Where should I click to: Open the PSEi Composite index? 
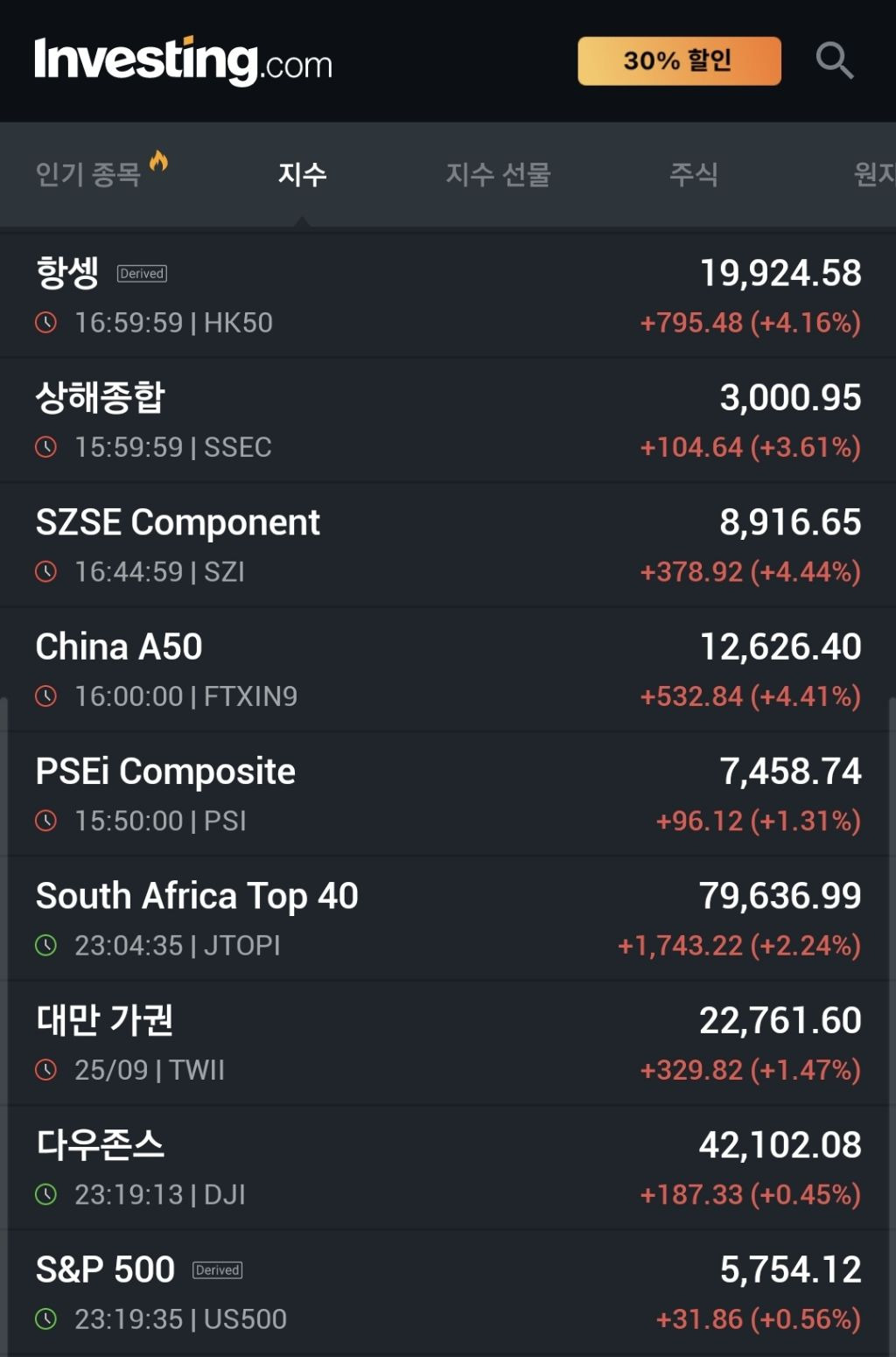pos(165,772)
